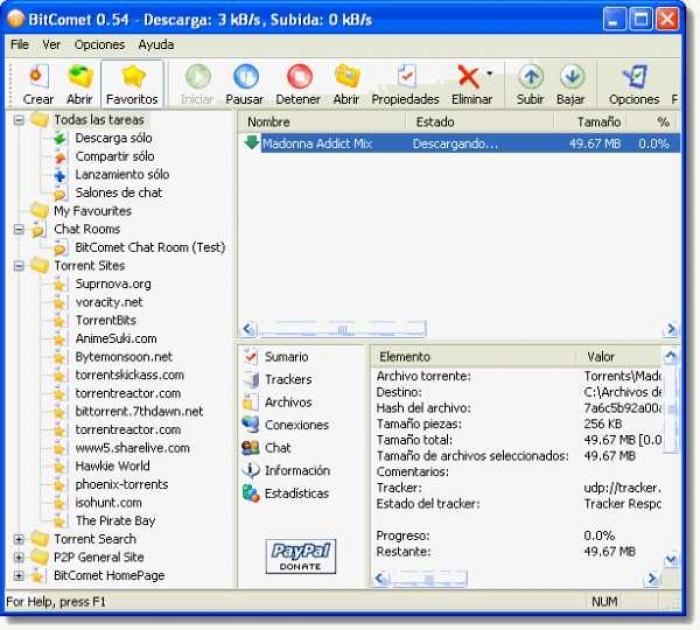Screen dimensions: 700x630
Task: Delete the task with the Eliminar X
Action: coord(469,84)
